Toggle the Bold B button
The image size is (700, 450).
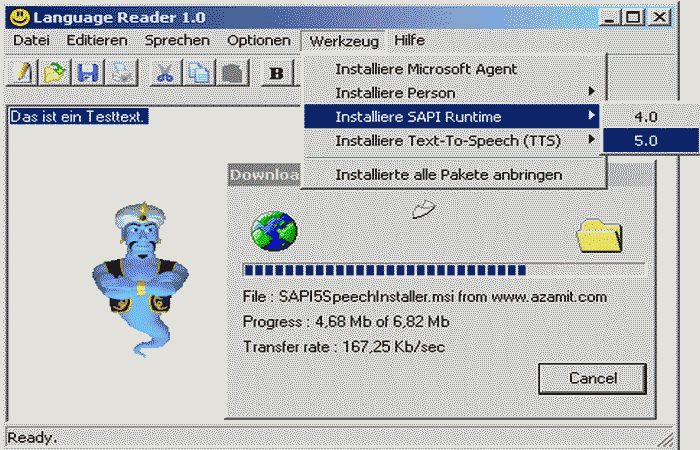(277, 72)
